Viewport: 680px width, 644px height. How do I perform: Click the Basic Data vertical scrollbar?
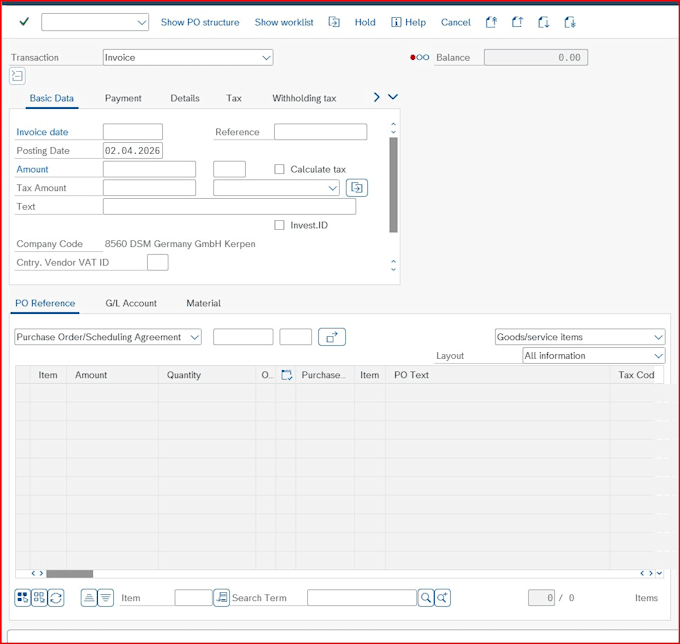coord(393,185)
